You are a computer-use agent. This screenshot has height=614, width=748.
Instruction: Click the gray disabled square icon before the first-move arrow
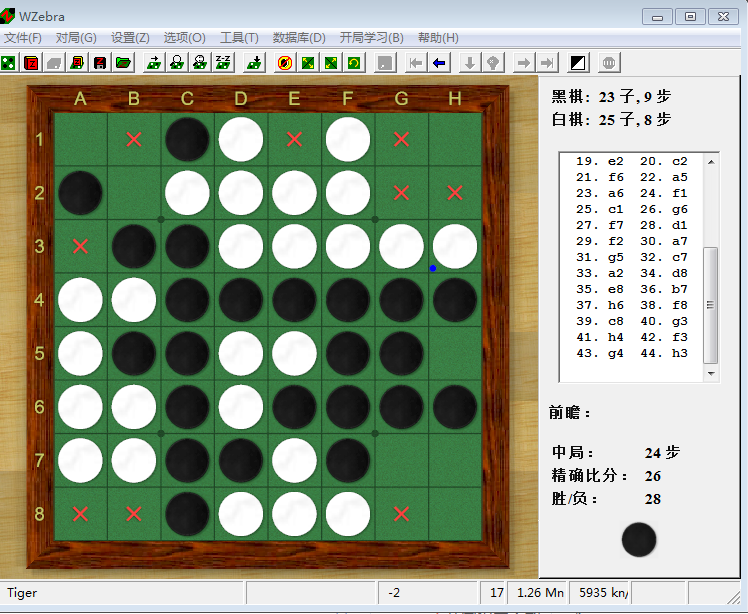pyautogui.click(x=385, y=62)
